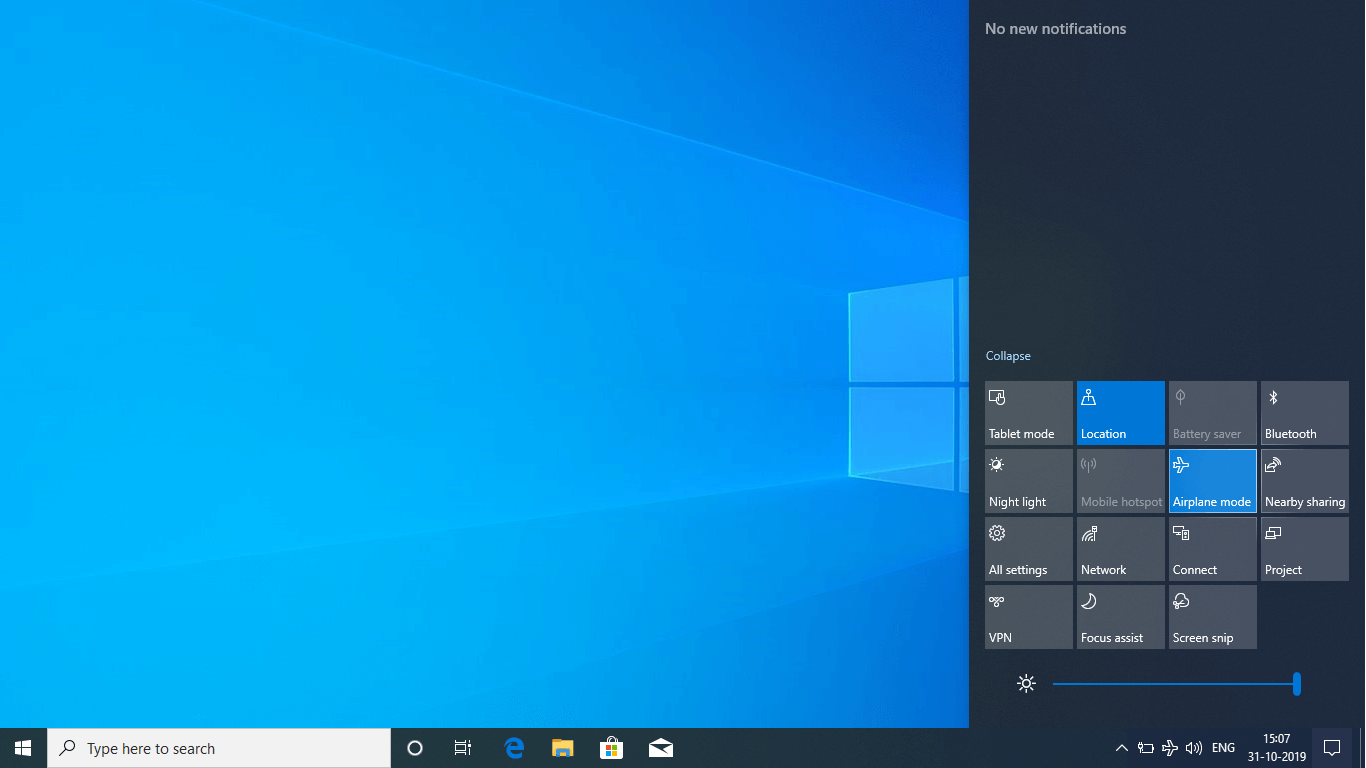The width and height of the screenshot is (1366, 768).
Task: Click the "No new notifications" text
Action: (x=1055, y=29)
